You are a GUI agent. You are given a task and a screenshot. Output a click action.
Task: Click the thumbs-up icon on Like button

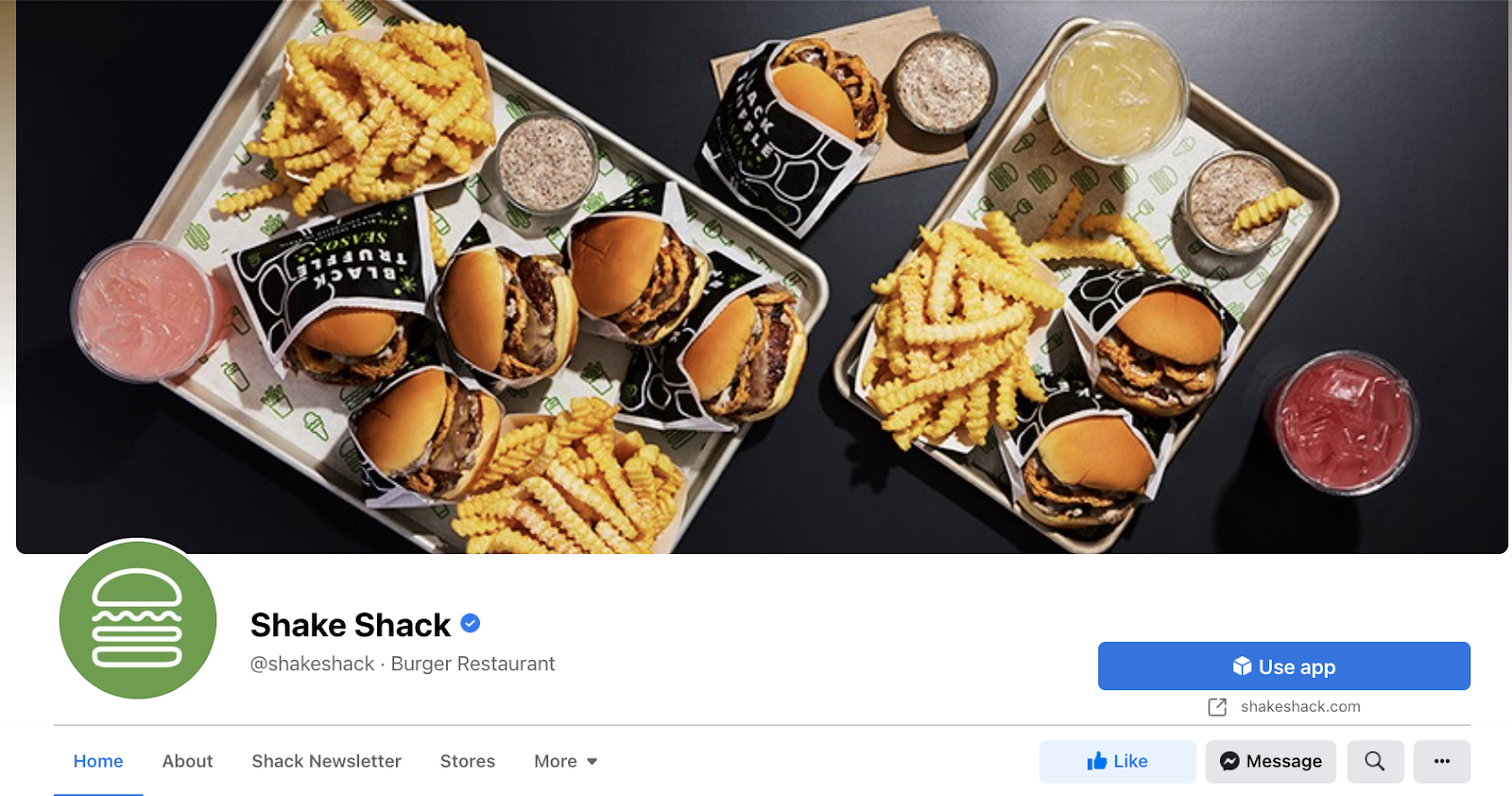click(x=1096, y=761)
